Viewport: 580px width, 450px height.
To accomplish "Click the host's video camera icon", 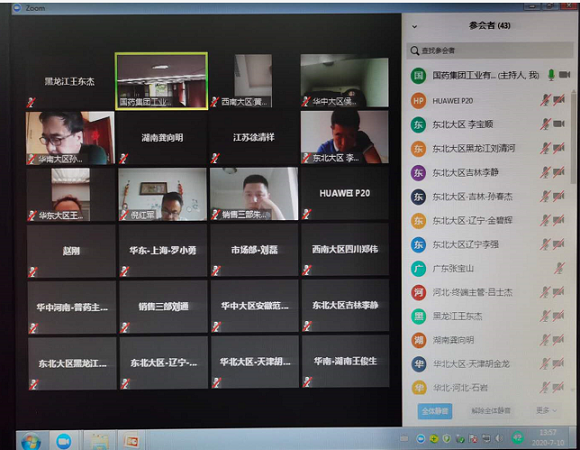I will (x=564, y=75).
